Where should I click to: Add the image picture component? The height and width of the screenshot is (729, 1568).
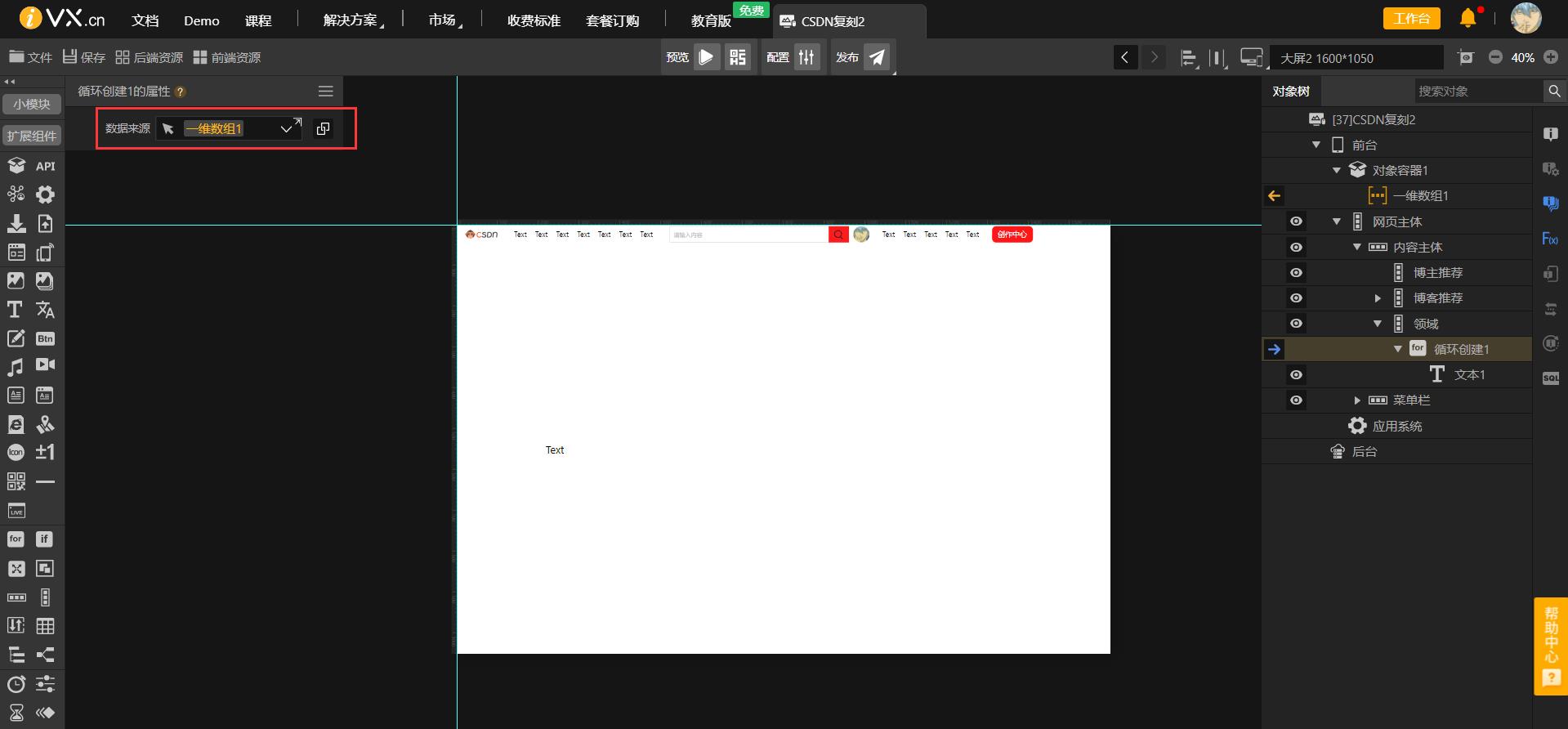(16, 280)
